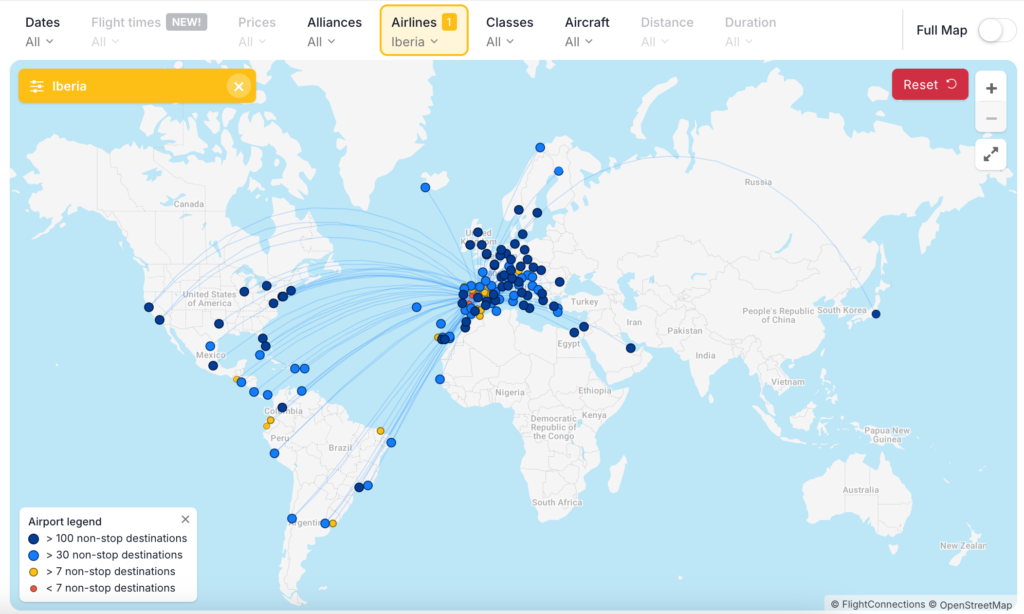Open the Prices filter dropdown
This screenshot has width=1024, height=614.
257,31
